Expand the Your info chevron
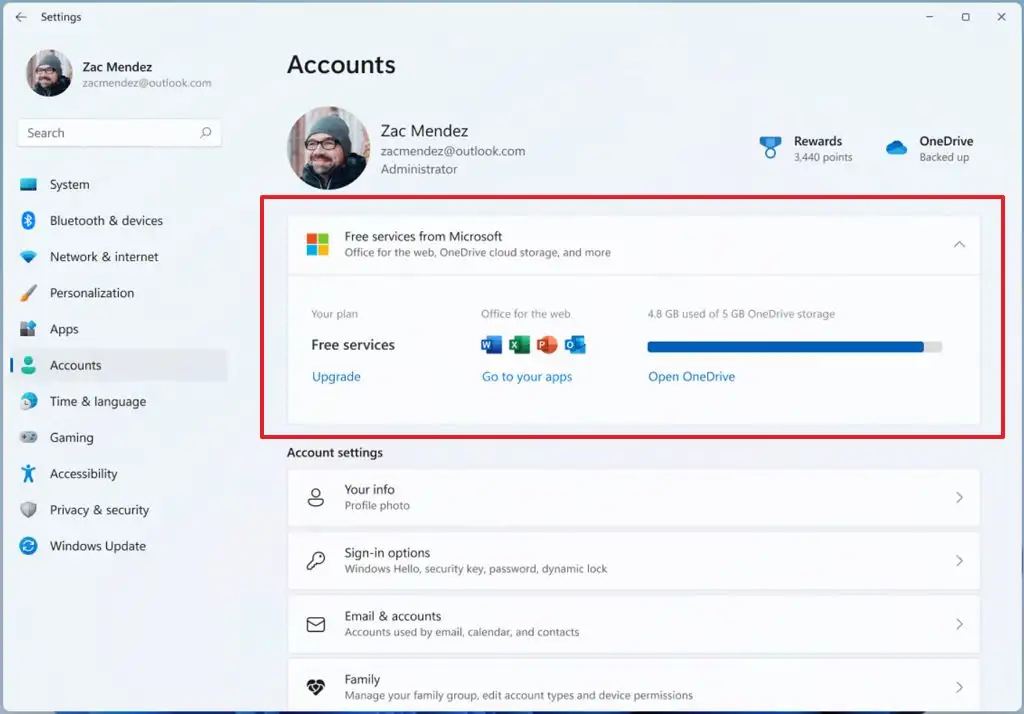The height and width of the screenshot is (714, 1024). [959, 497]
